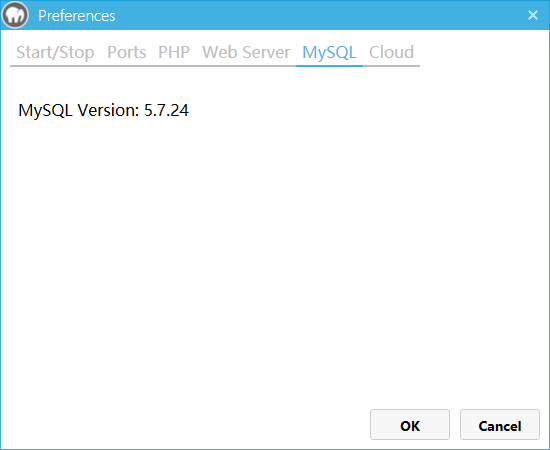Image resolution: width=550 pixels, height=450 pixels.
Task: Open the Ports tab
Action: pos(127,52)
